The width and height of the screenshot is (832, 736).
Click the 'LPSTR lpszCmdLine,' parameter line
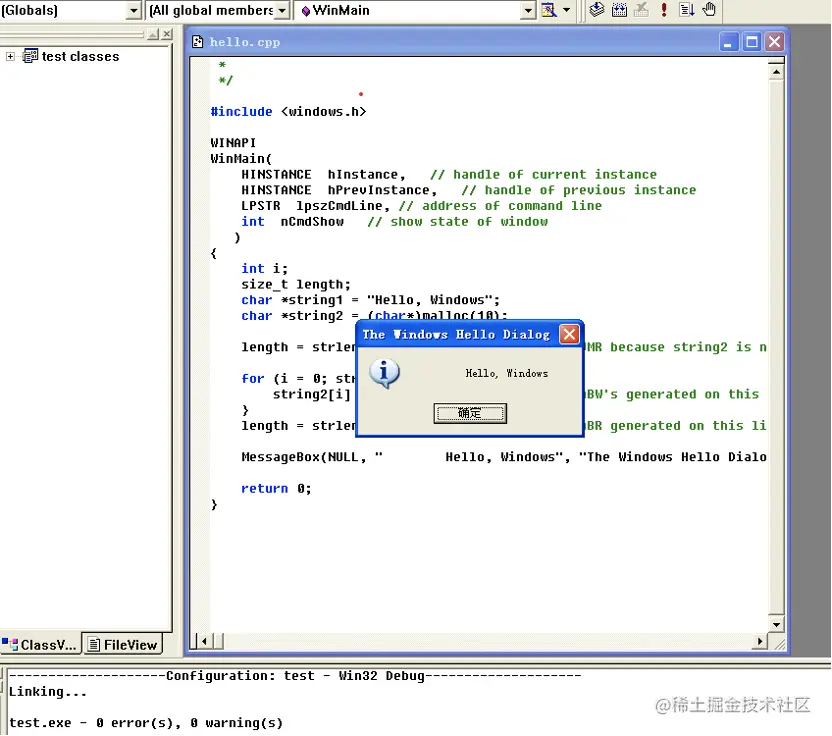(316, 206)
